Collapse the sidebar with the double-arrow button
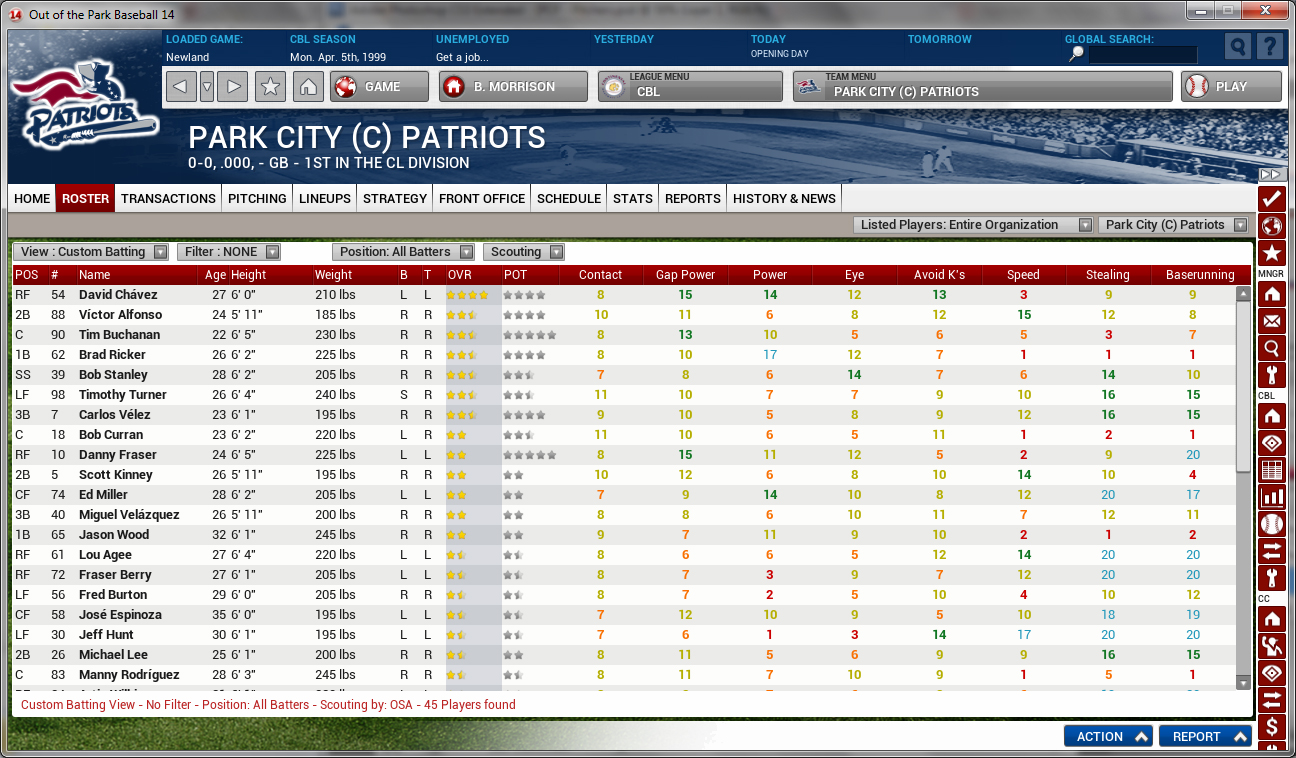Screen dimensions: 1296x758 (1271, 175)
